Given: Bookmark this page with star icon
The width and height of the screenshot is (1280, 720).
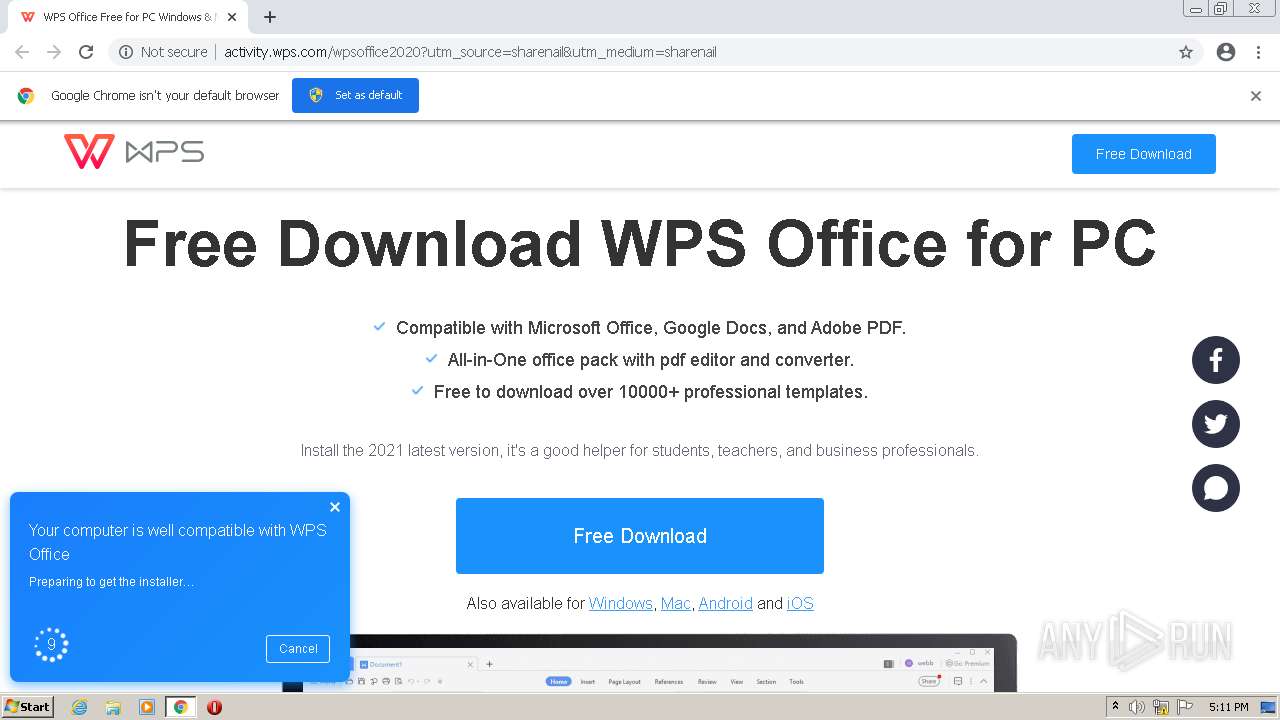Looking at the screenshot, I should pyautogui.click(x=1186, y=52).
